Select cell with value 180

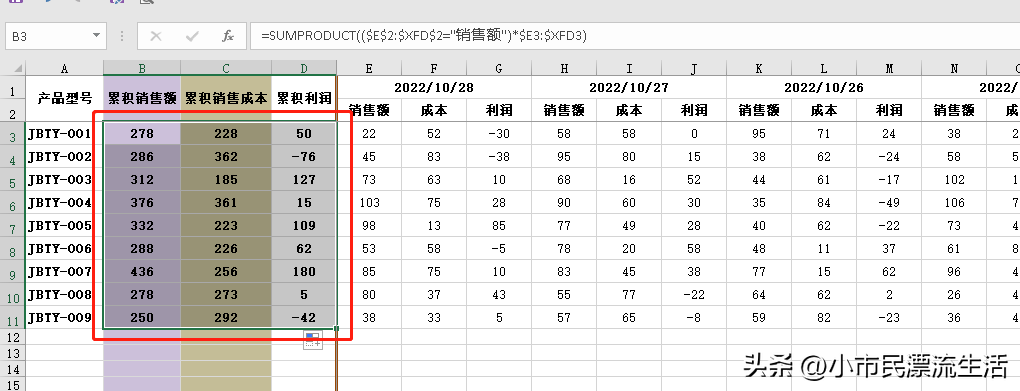pos(304,272)
